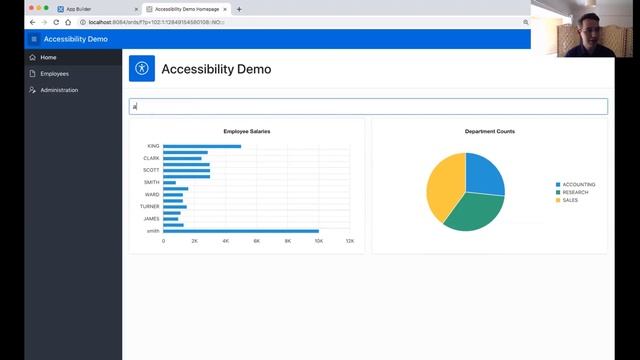
Task: Open Employees in the side navigation
Action: coord(73,74)
